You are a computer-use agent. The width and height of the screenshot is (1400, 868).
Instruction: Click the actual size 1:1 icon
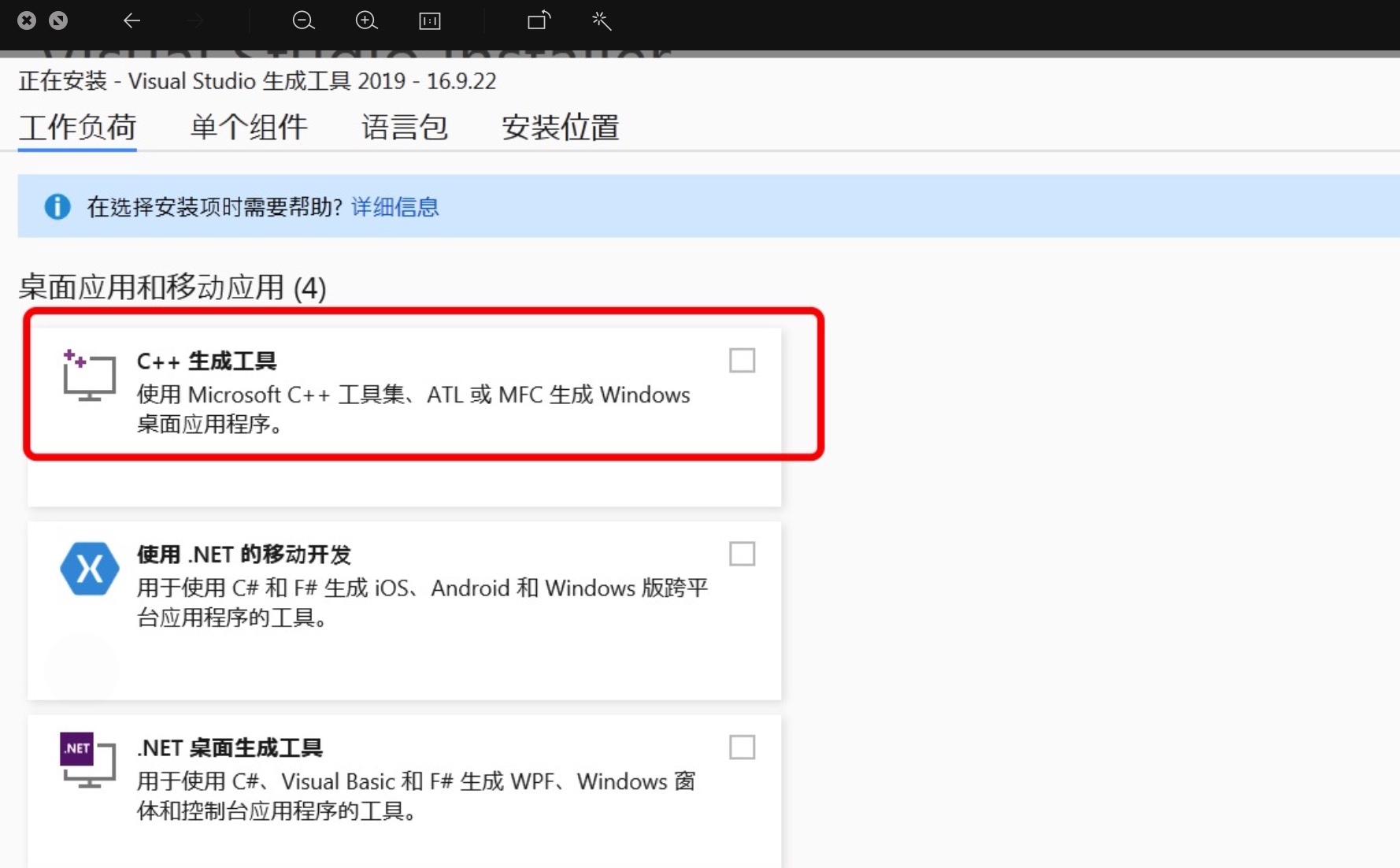[x=430, y=20]
